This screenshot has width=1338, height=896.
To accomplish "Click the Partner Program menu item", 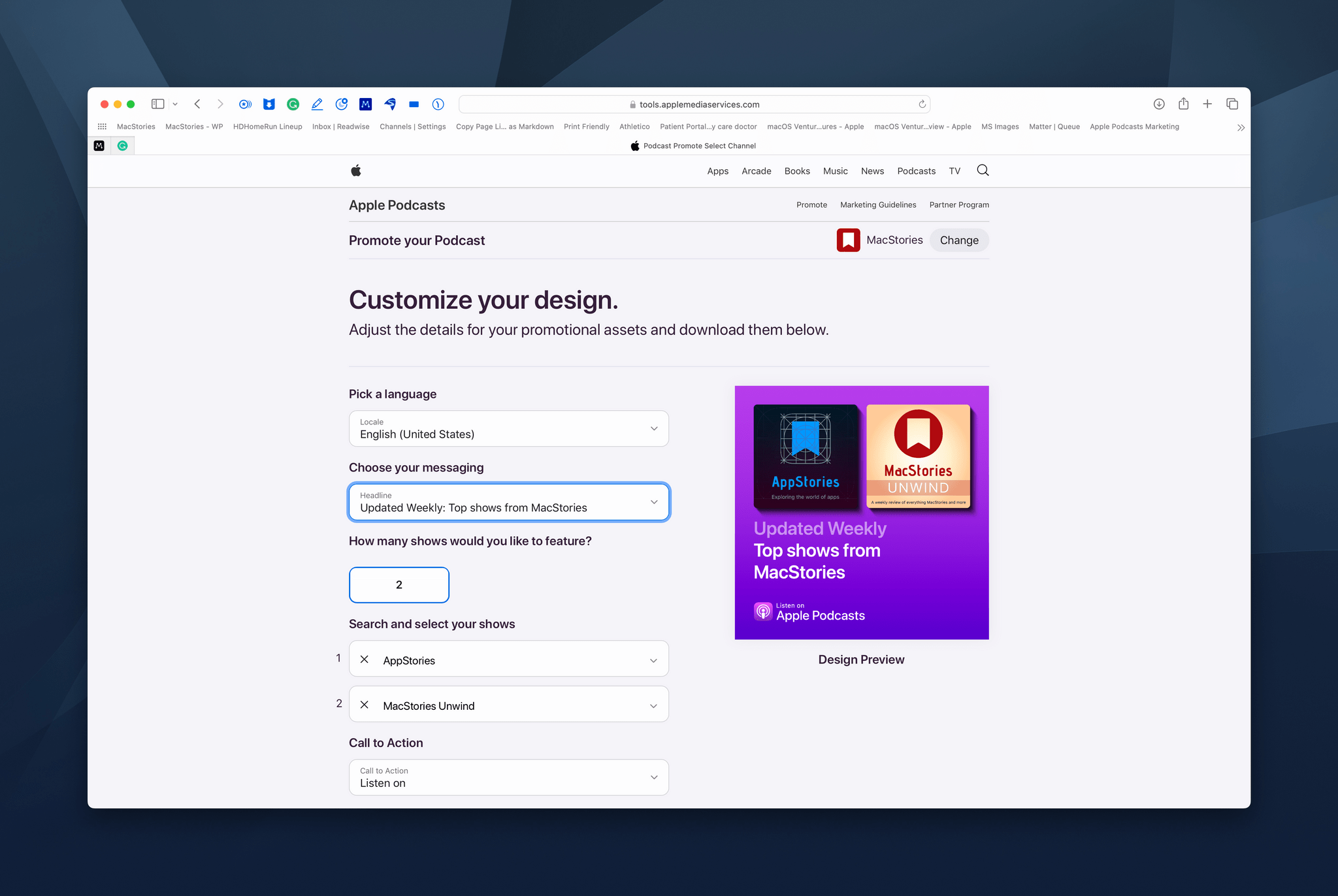I will pos(958,205).
